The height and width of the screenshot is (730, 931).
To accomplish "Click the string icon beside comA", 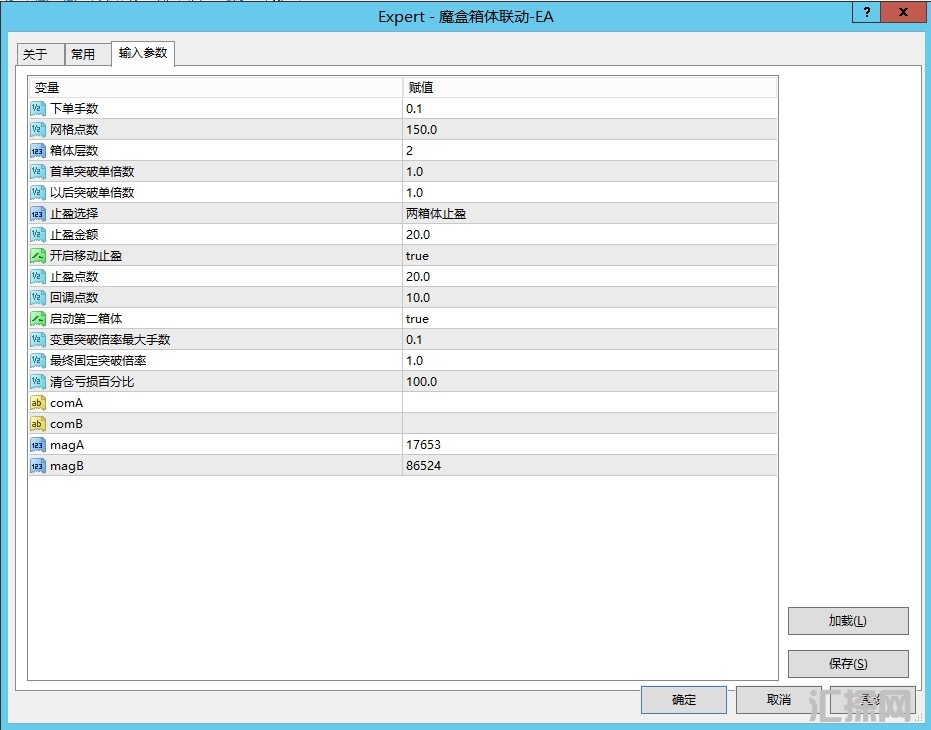I will click(x=37, y=403).
